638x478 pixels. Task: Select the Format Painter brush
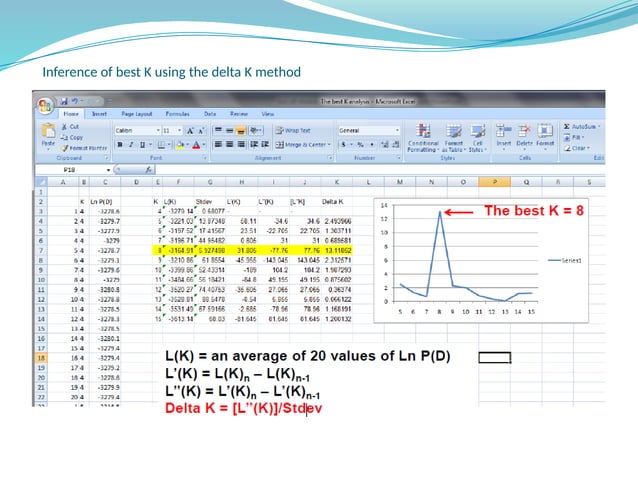pos(84,148)
